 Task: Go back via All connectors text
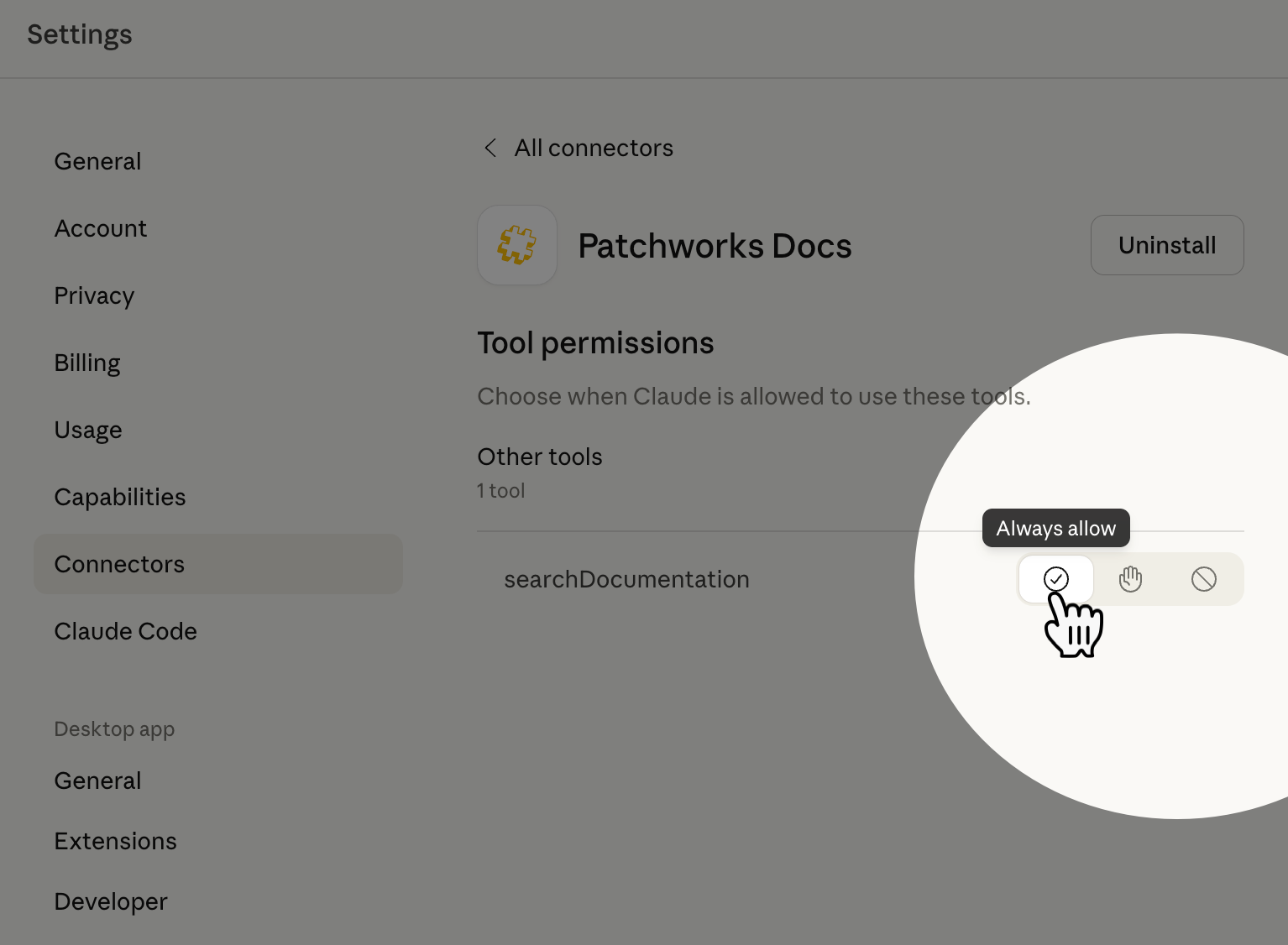[594, 149]
